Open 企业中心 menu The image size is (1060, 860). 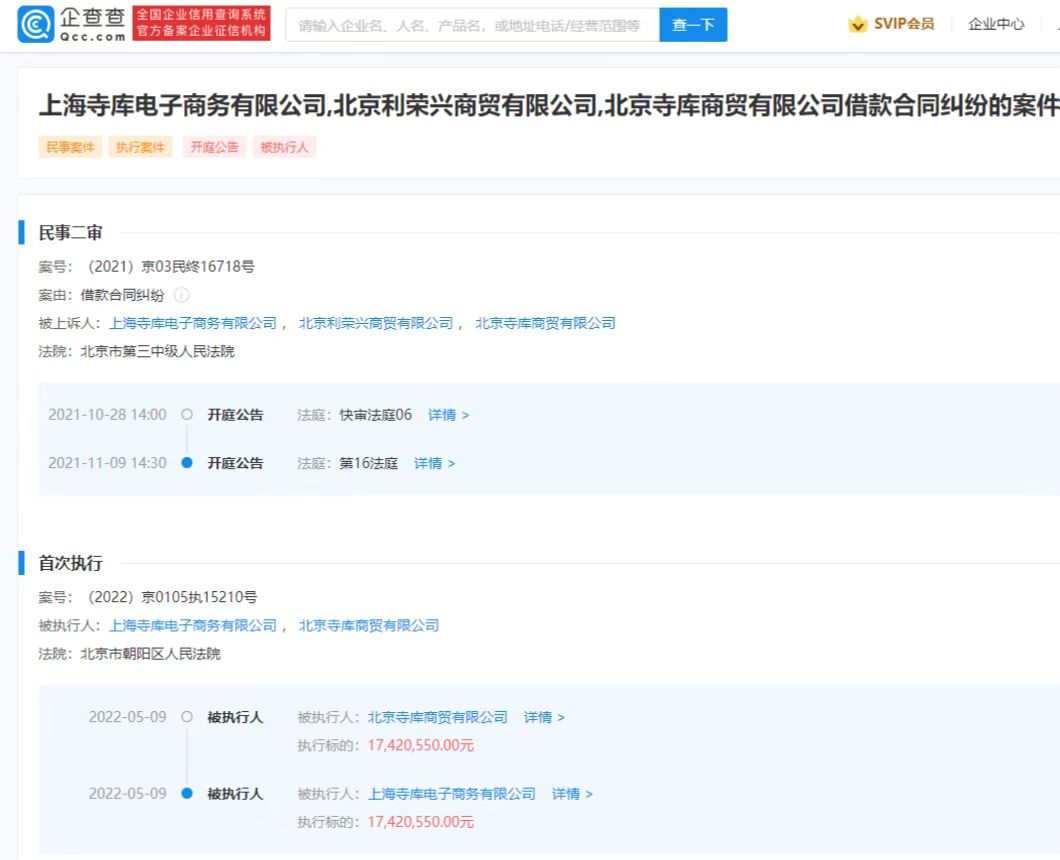pyautogui.click(x=996, y=24)
